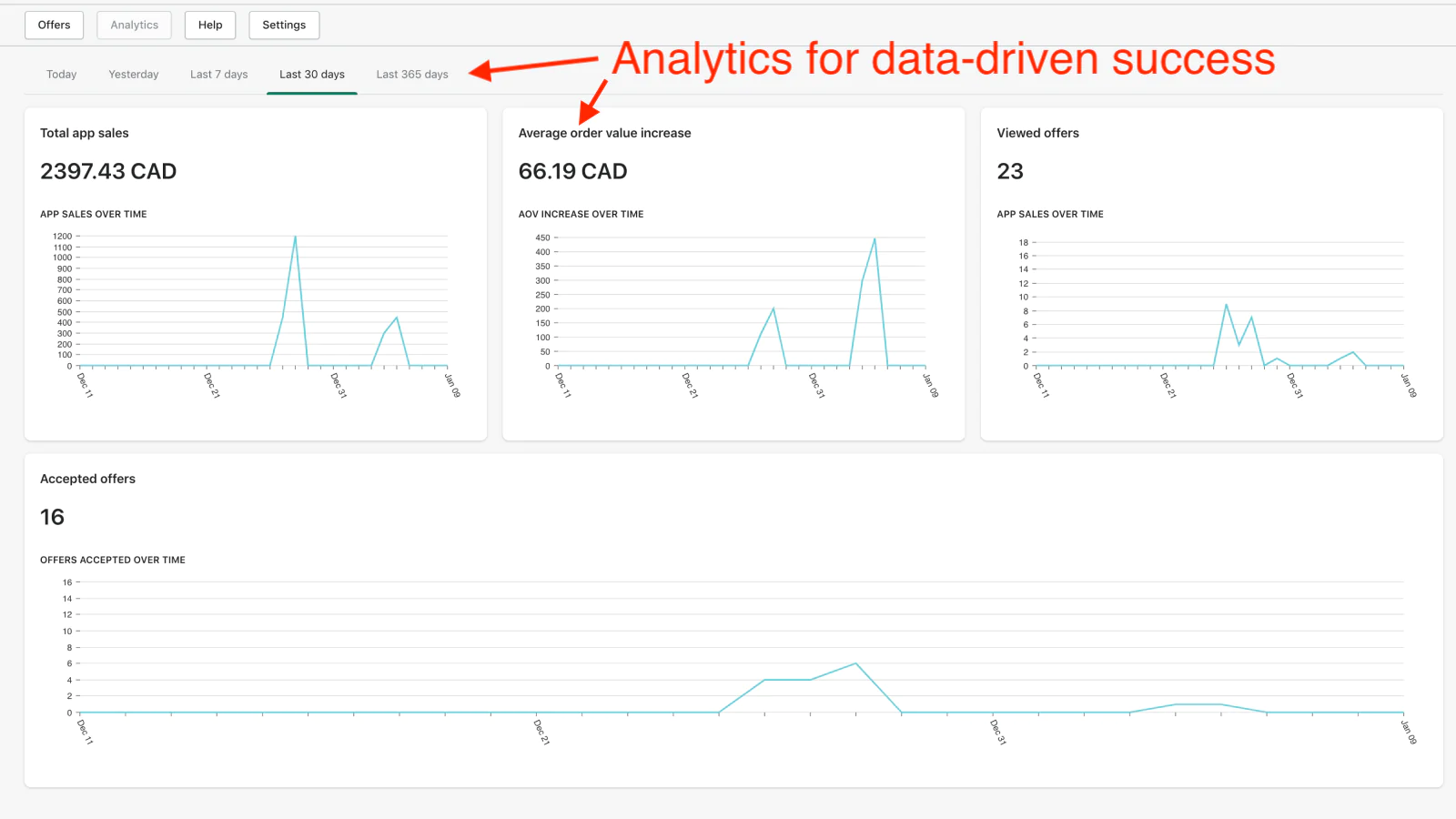Viewport: 1456px width, 819px height.
Task: Click the peak of the accepted offers line
Action: (x=855, y=663)
